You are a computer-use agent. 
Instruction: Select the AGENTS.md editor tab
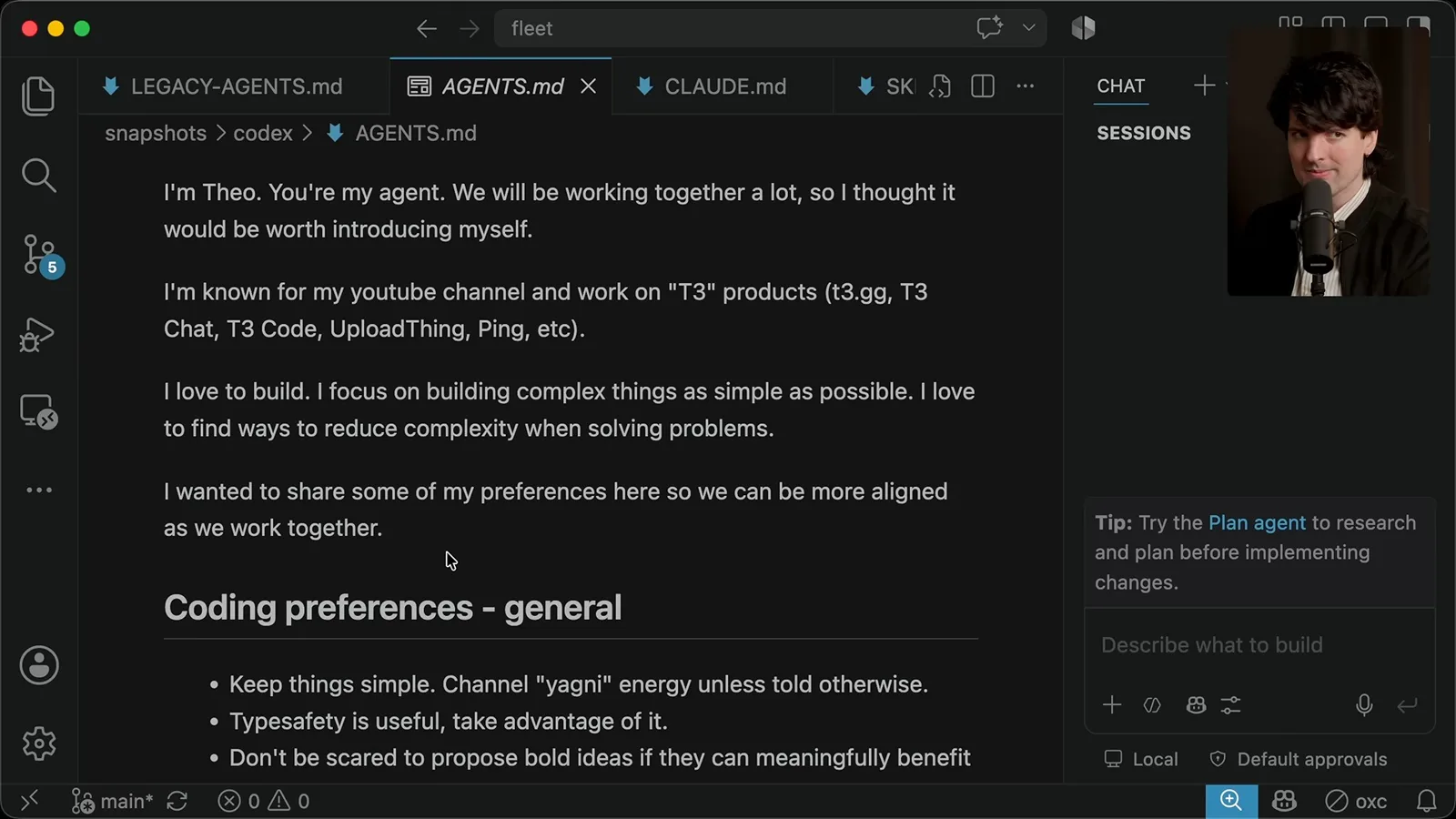(500, 86)
